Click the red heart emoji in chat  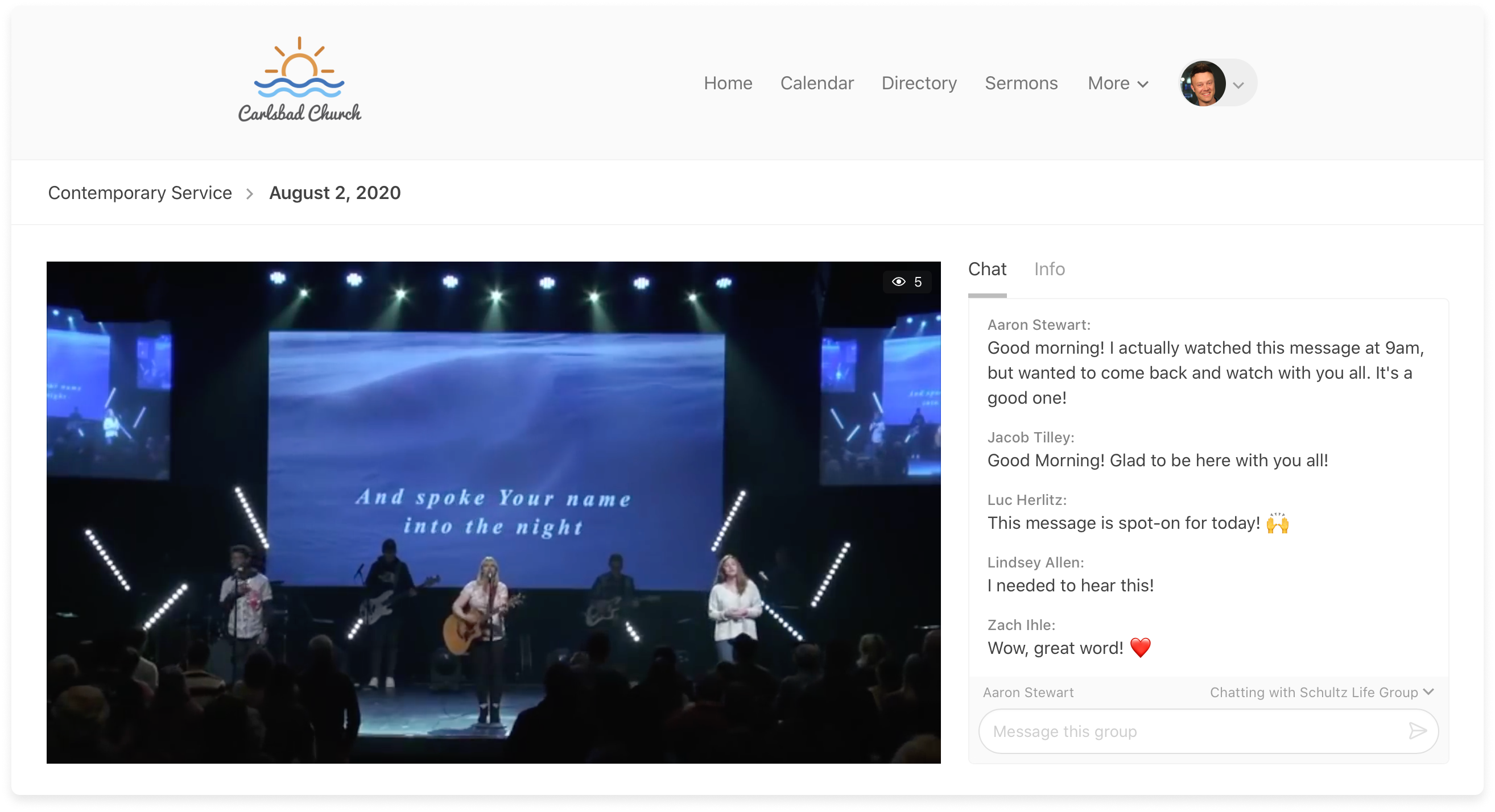pos(1141,648)
